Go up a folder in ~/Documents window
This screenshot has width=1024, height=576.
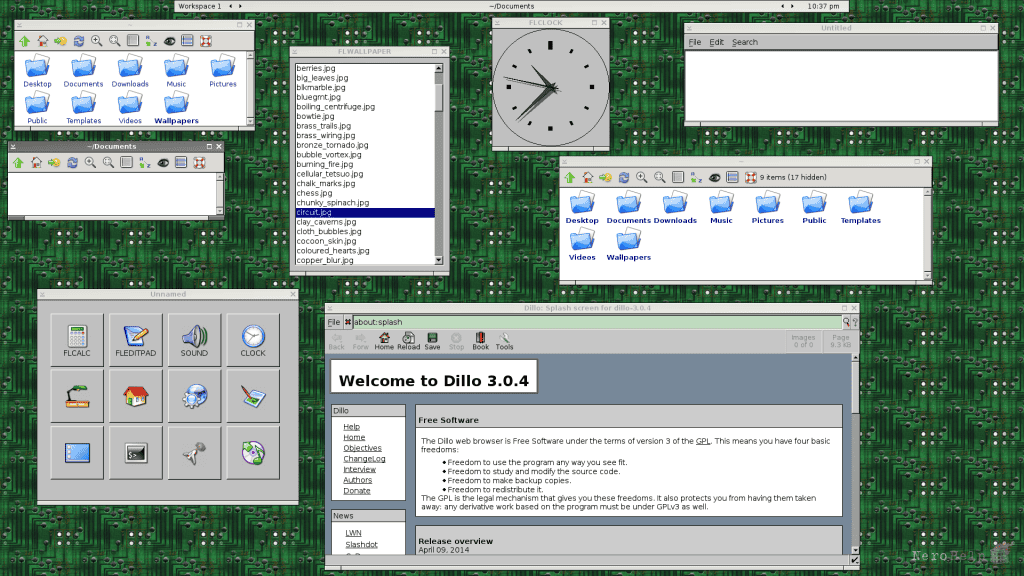18,163
